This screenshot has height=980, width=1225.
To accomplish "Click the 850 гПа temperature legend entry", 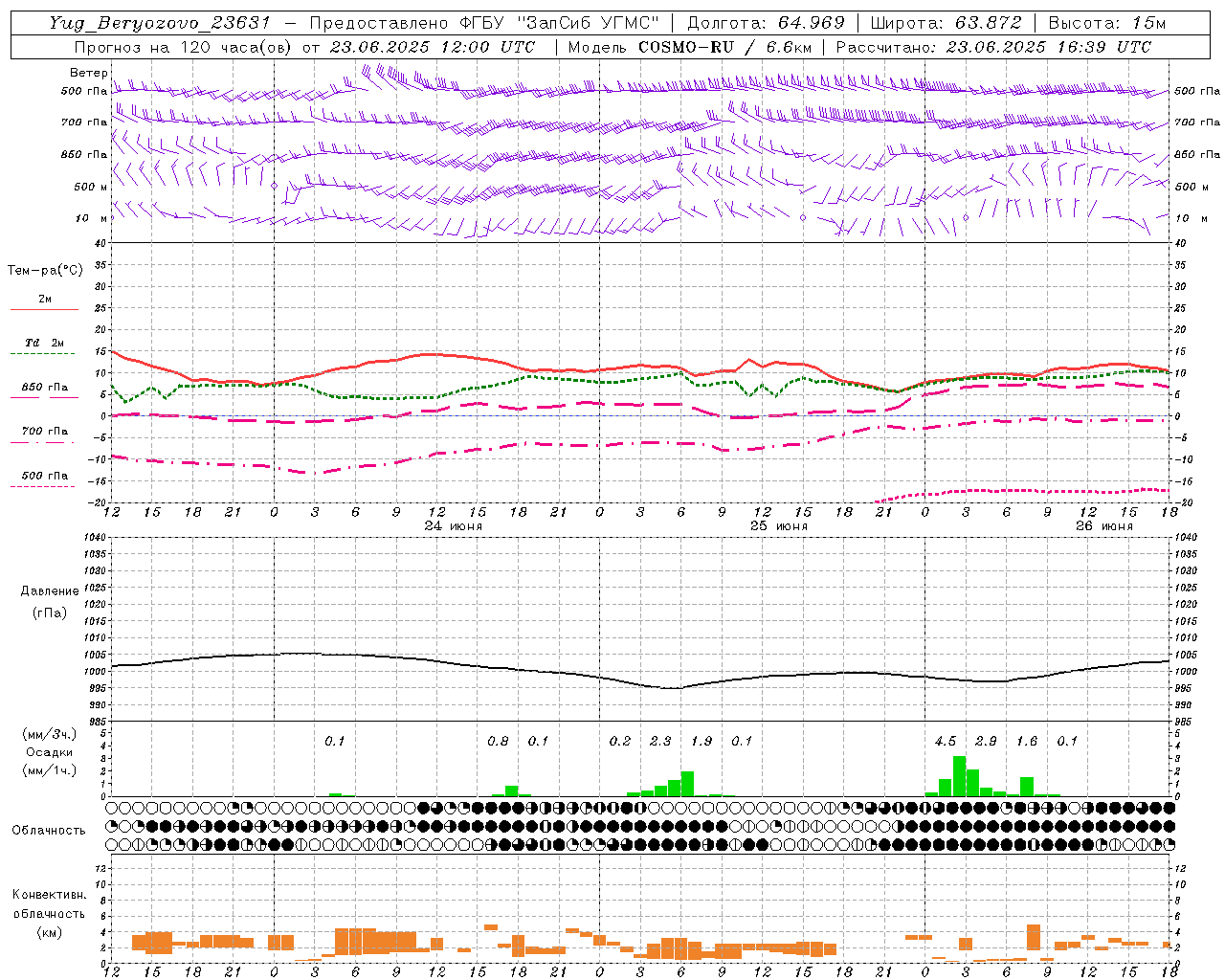I will pyautogui.click(x=45, y=388).
